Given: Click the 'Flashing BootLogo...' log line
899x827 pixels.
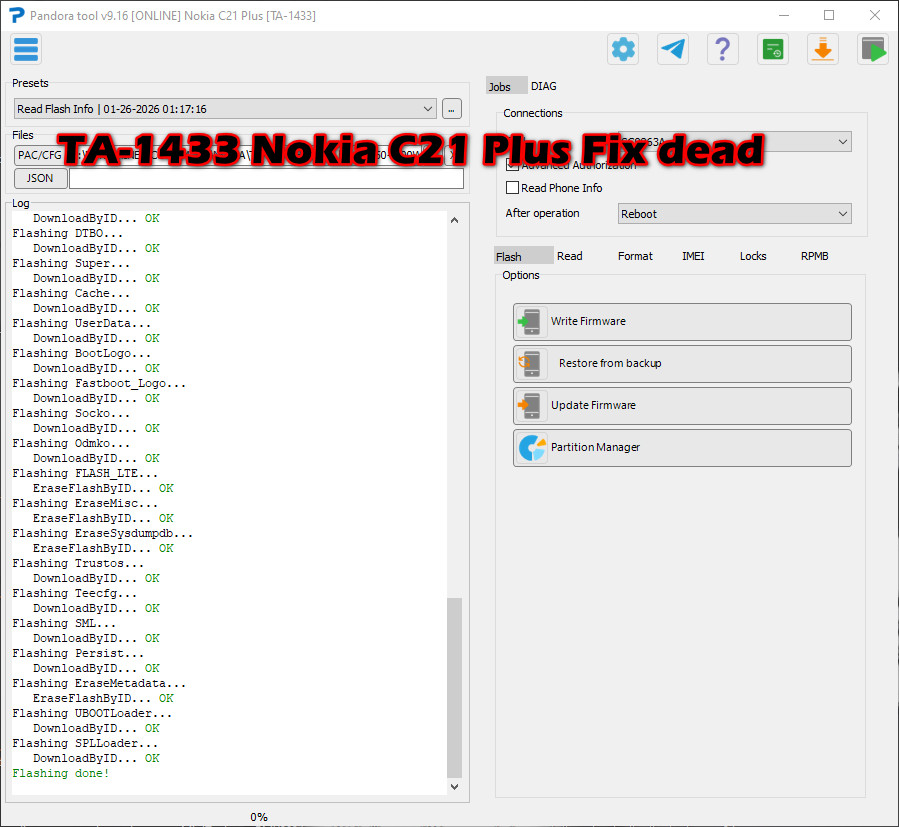Looking at the screenshot, I should click(x=81, y=353).
